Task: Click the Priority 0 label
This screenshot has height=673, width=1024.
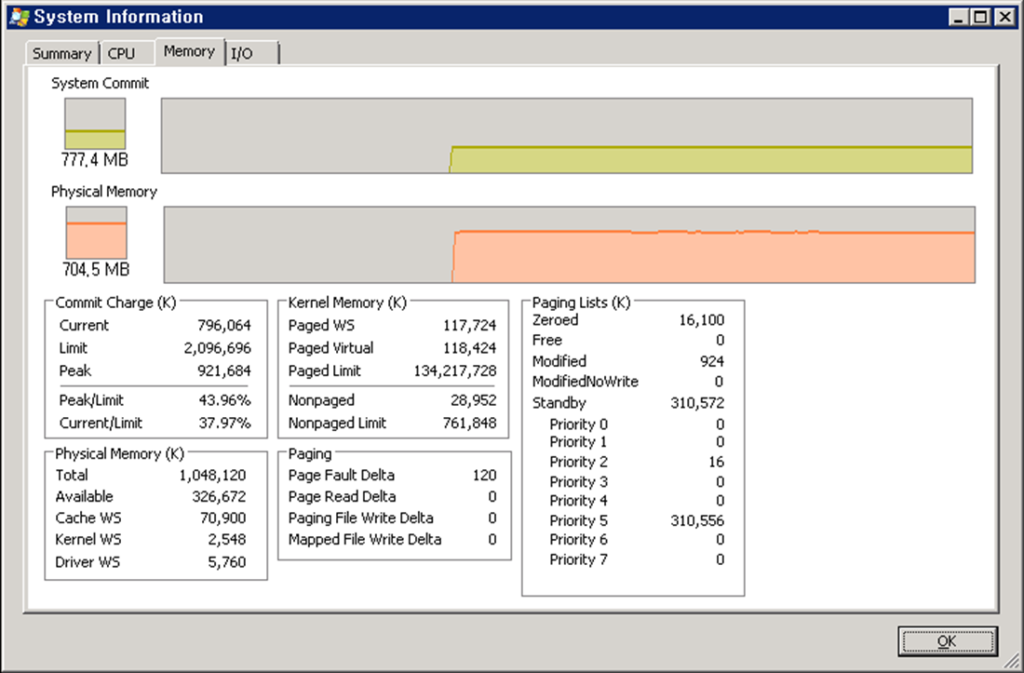Action: coord(579,424)
